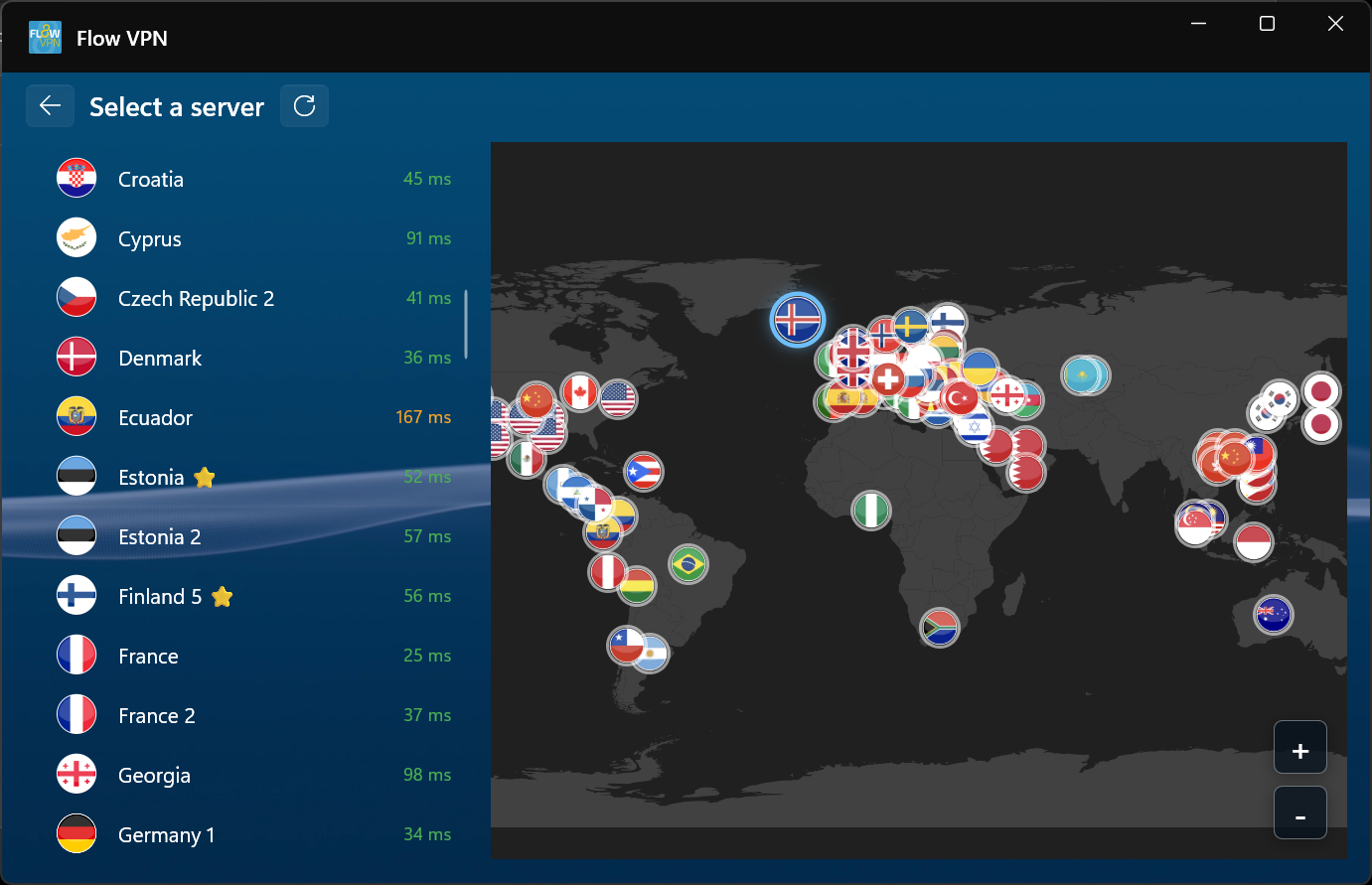Toggle the favorite star next to Finland 5
The image size is (1372, 885).
tap(223, 597)
